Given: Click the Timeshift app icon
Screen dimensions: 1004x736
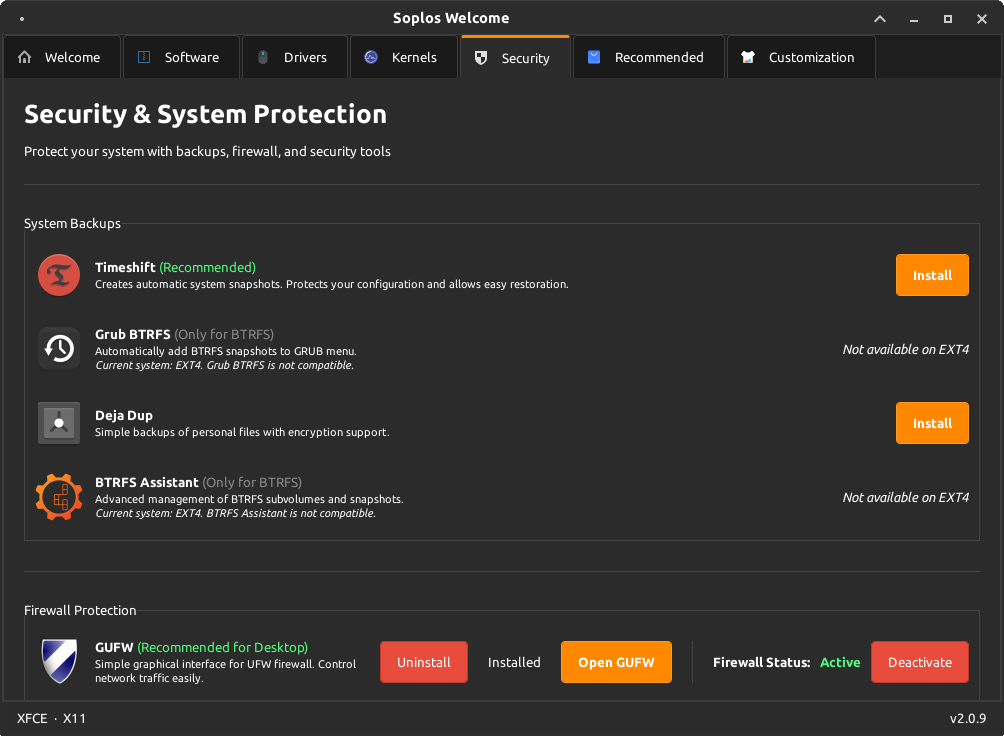Looking at the screenshot, I should pyautogui.click(x=59, y=275).
